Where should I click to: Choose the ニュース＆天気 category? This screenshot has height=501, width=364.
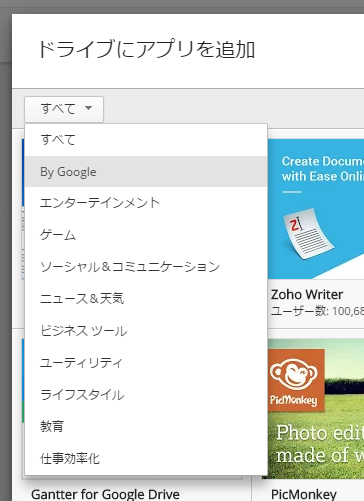click(146, 299)
